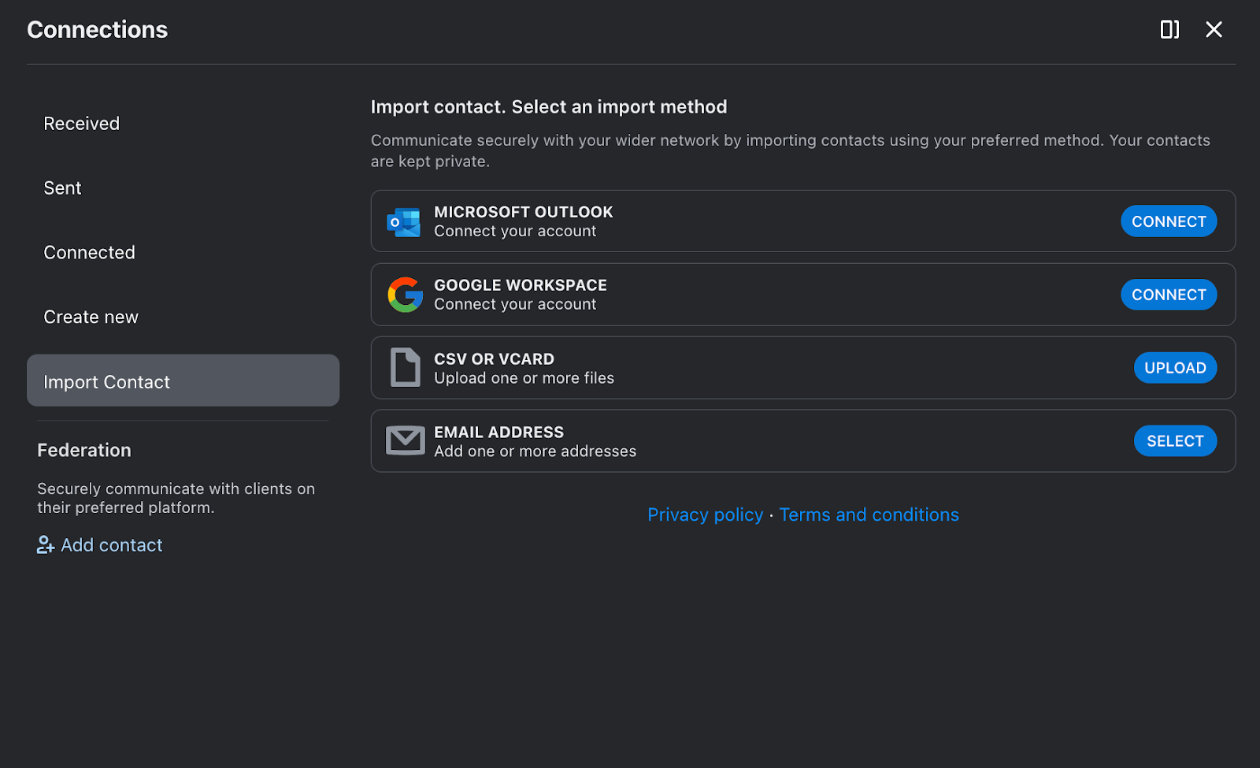Open the Privacy policy link

click(x=705, y=515)
